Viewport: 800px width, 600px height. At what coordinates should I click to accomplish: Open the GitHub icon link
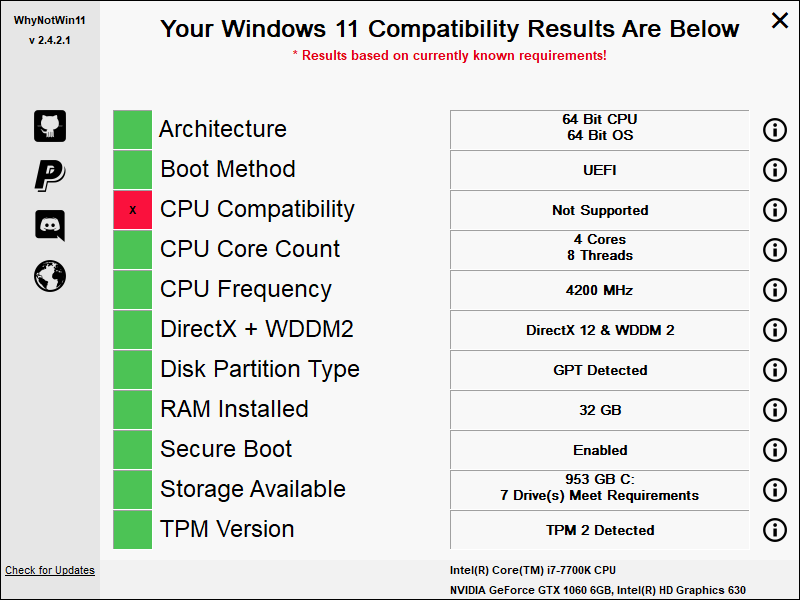[x=50, y=126]
